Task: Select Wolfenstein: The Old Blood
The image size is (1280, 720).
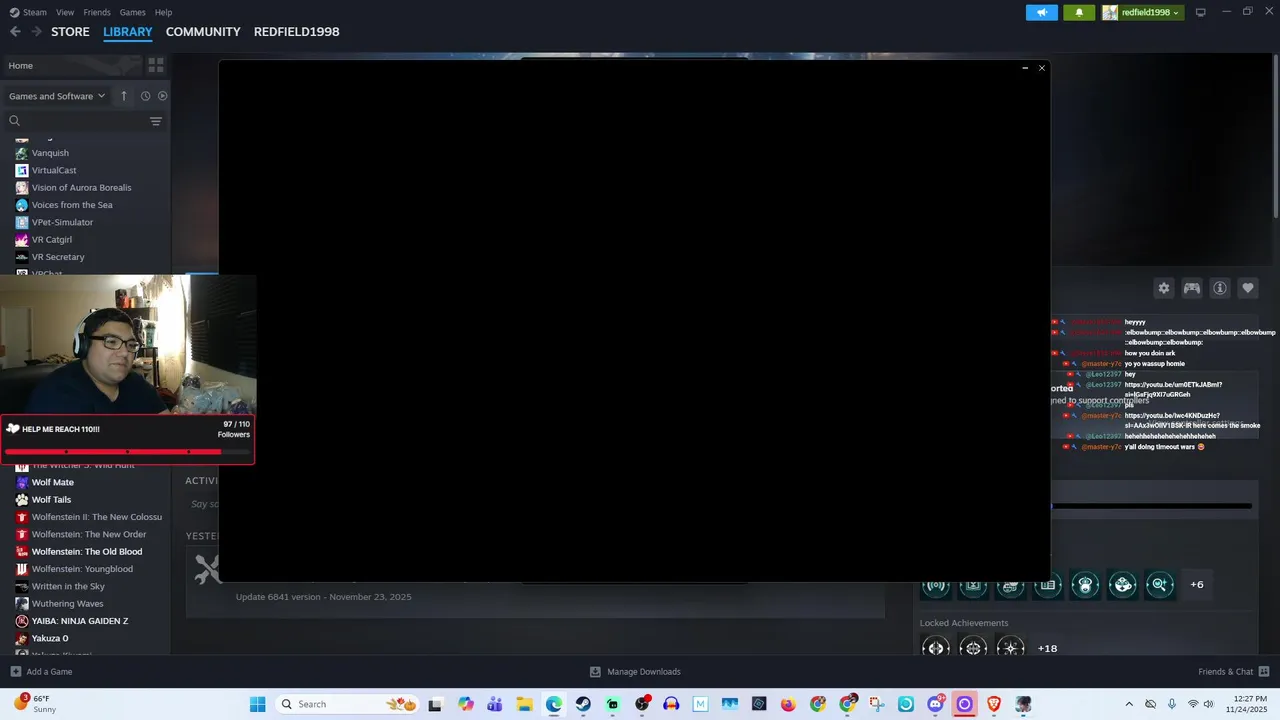Action: [85, 552]
